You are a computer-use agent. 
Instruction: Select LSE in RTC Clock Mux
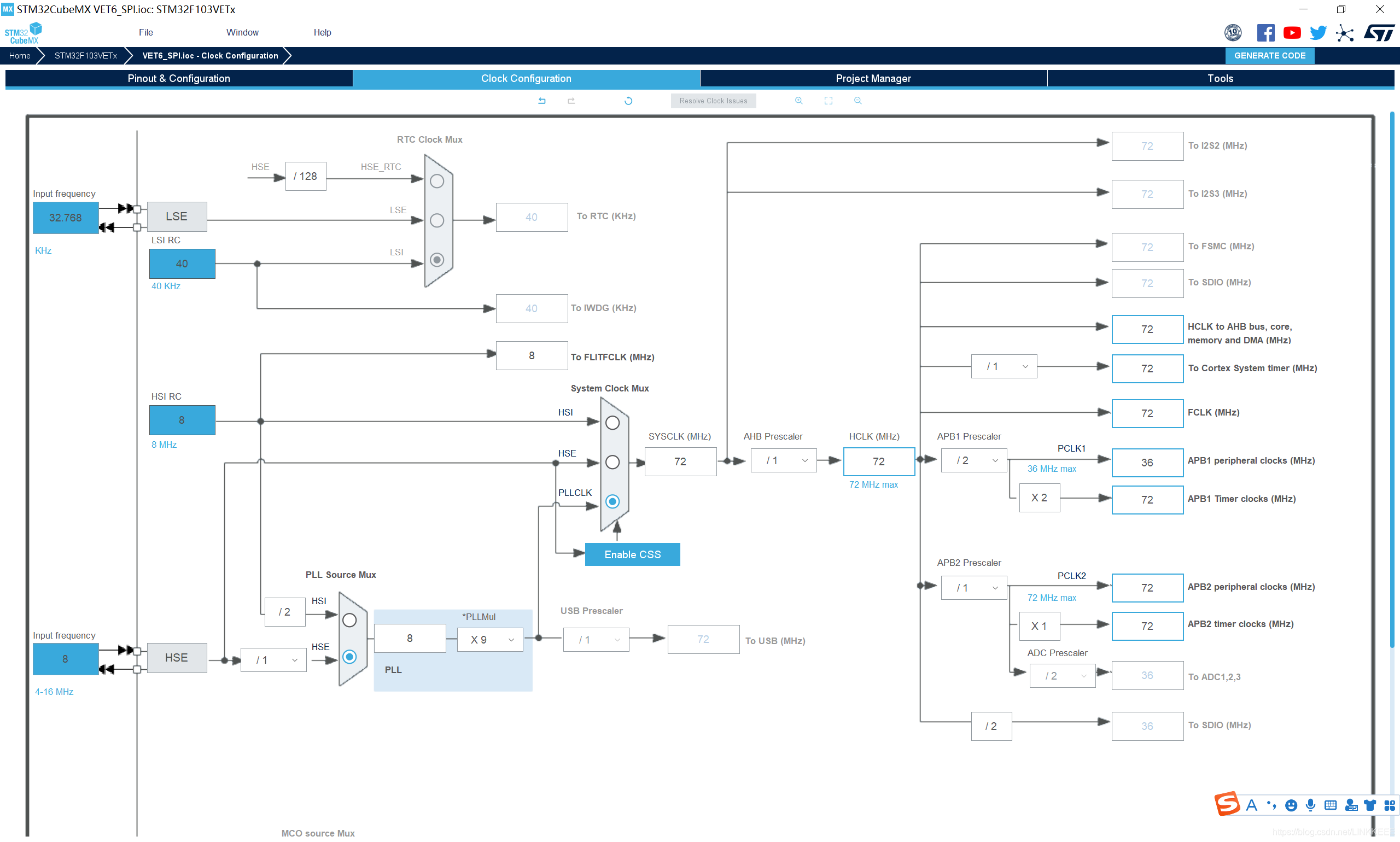[437, 220]
